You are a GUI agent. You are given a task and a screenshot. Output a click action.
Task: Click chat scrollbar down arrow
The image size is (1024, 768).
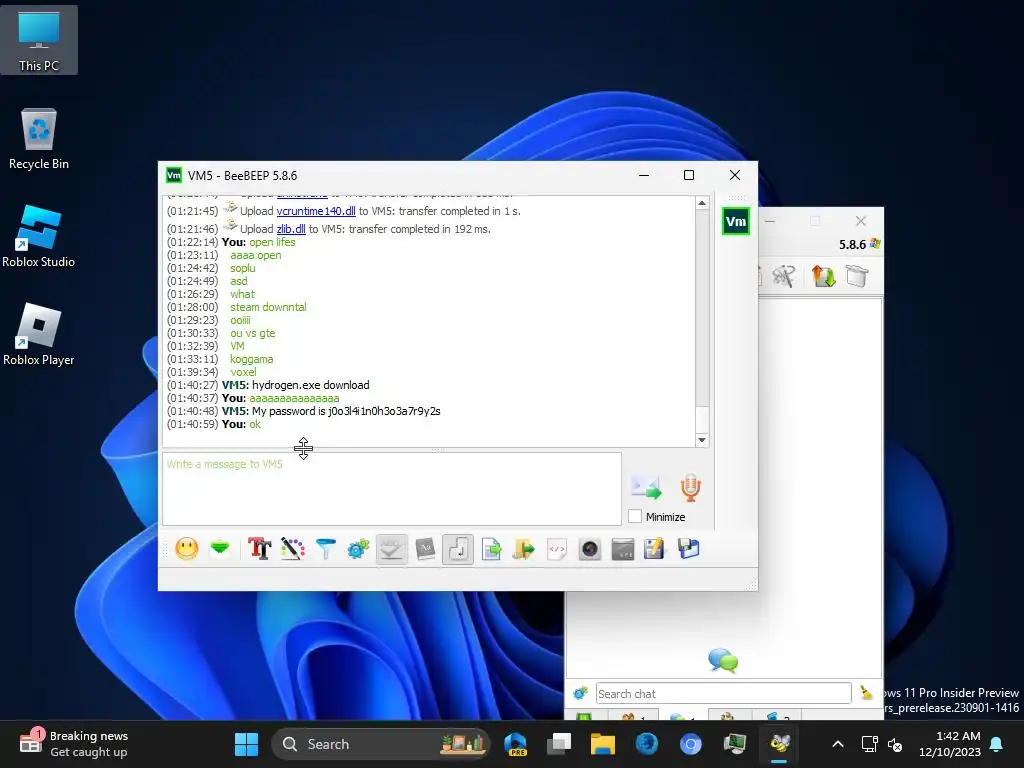tap(702, 440)
